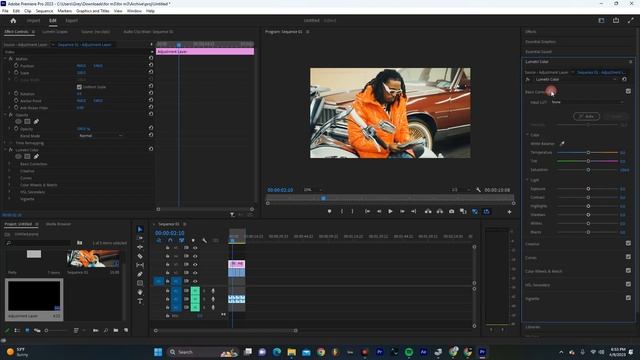Select the Rectangle tool
Viewport: 640px width, 360px height.
140,283
